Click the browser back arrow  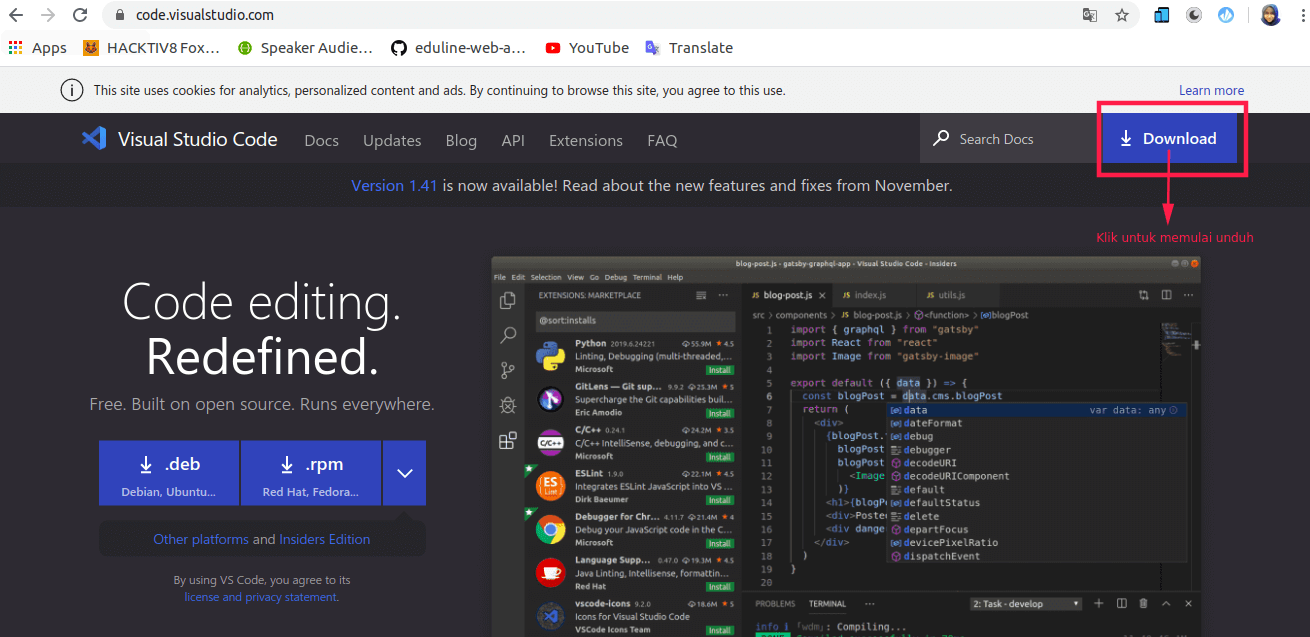(x=16, y=15)
